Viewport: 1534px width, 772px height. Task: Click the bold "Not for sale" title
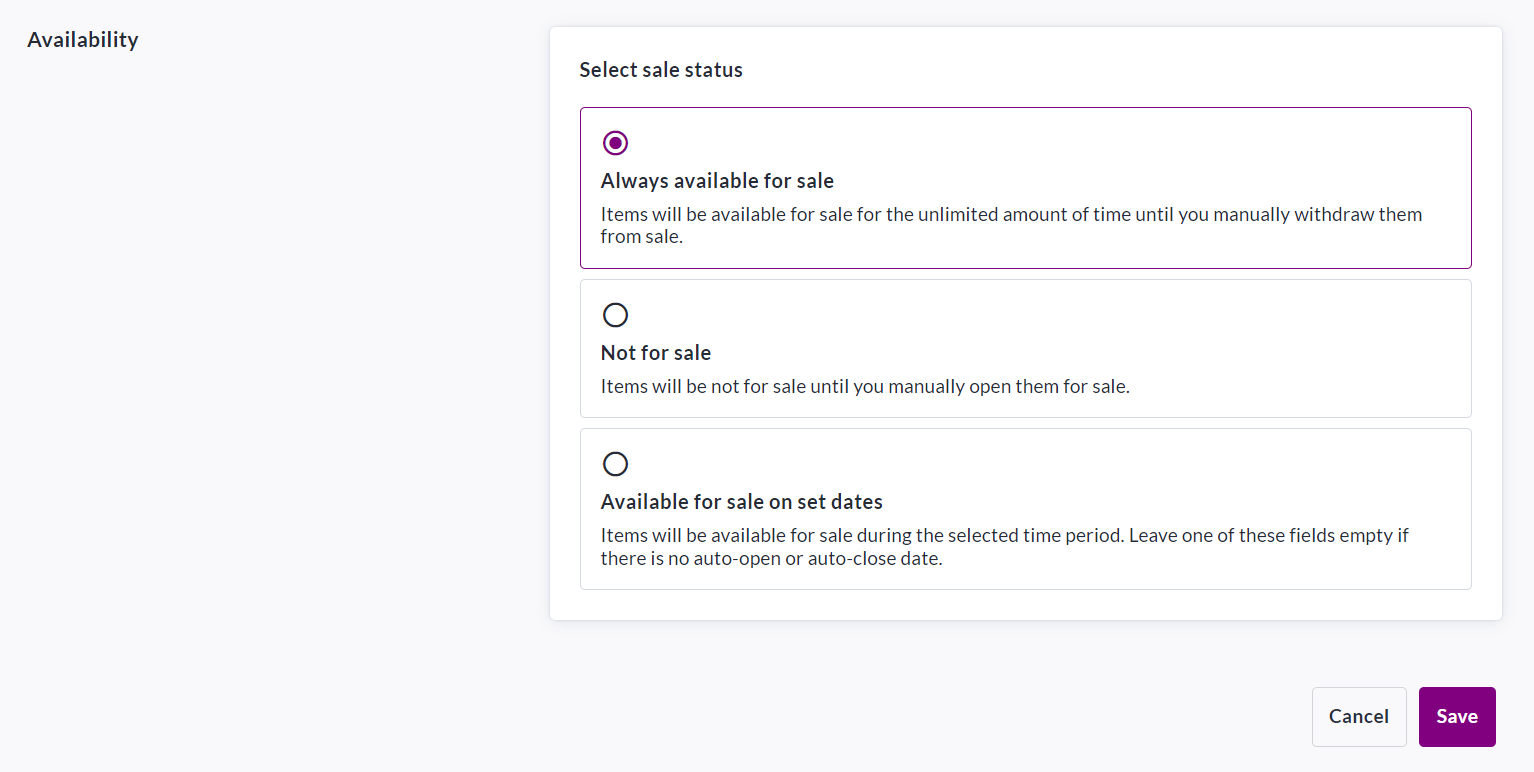click(656, 353)
